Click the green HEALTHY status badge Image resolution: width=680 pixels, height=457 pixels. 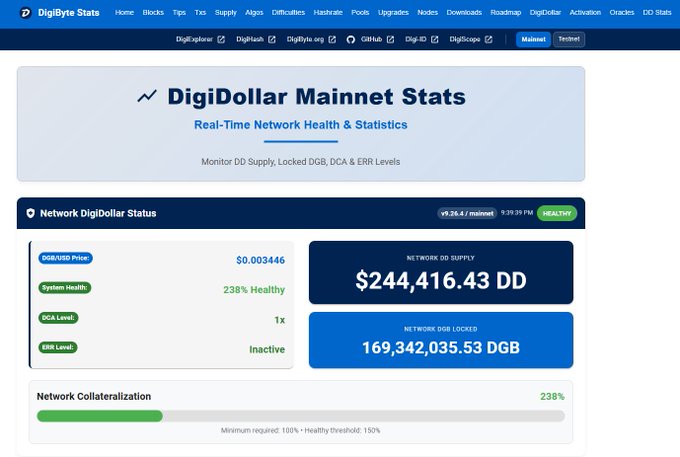coord(557,213)
